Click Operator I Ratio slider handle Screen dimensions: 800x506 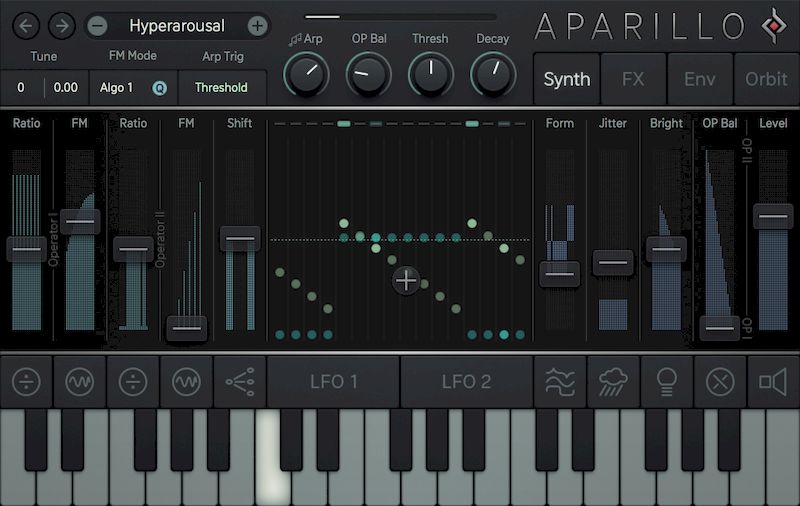pos(27,249)
